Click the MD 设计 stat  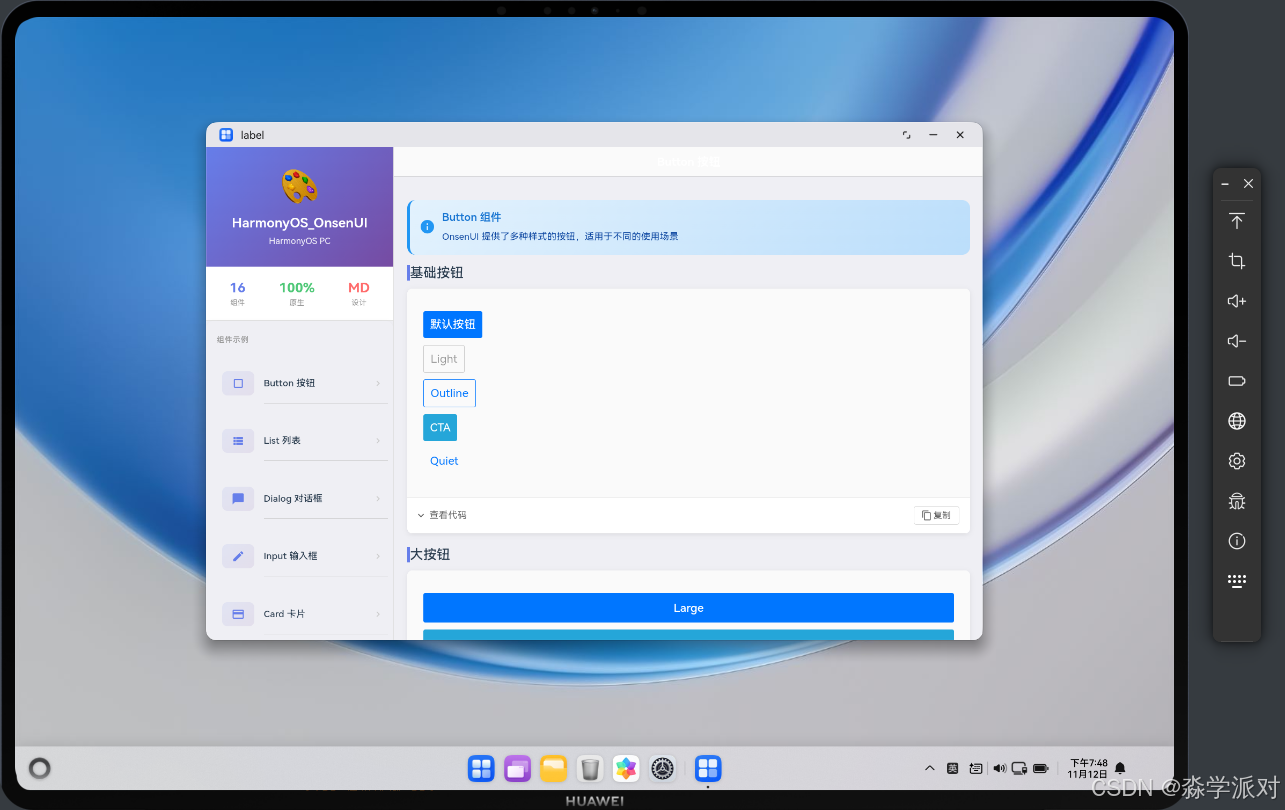click(x=359, y=293)
